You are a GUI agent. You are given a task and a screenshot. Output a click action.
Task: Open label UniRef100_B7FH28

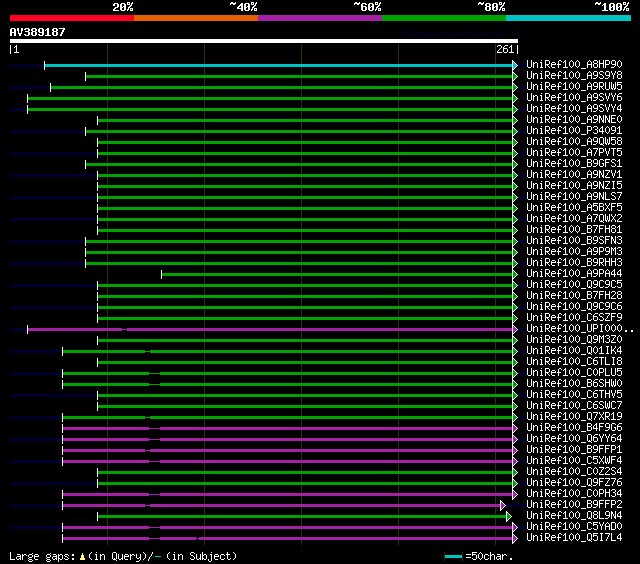coord(574,296)
